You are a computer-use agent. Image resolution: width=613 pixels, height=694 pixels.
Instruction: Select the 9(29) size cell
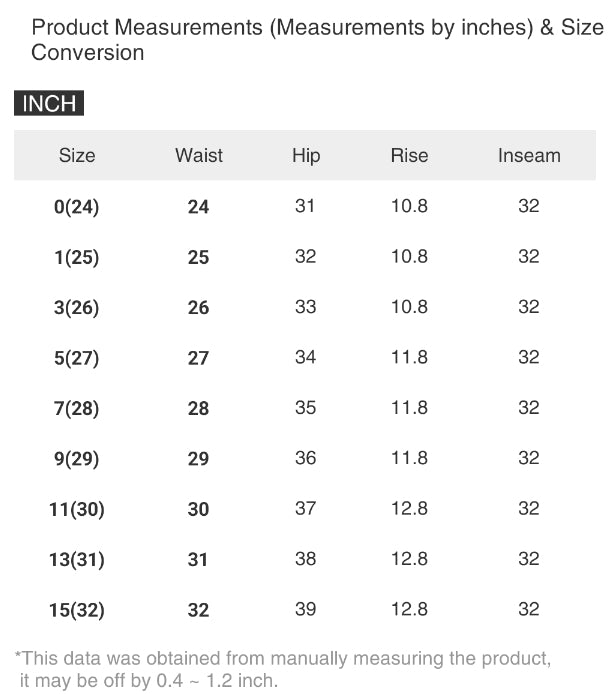(77, 459)
